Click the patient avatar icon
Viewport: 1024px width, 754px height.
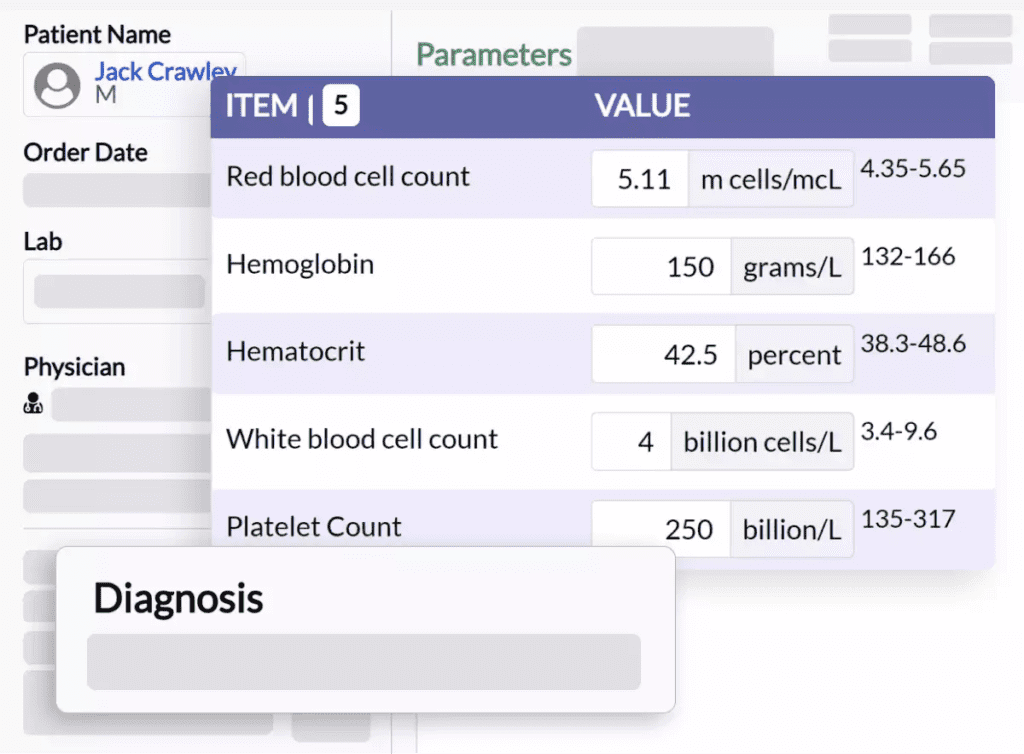57,86
